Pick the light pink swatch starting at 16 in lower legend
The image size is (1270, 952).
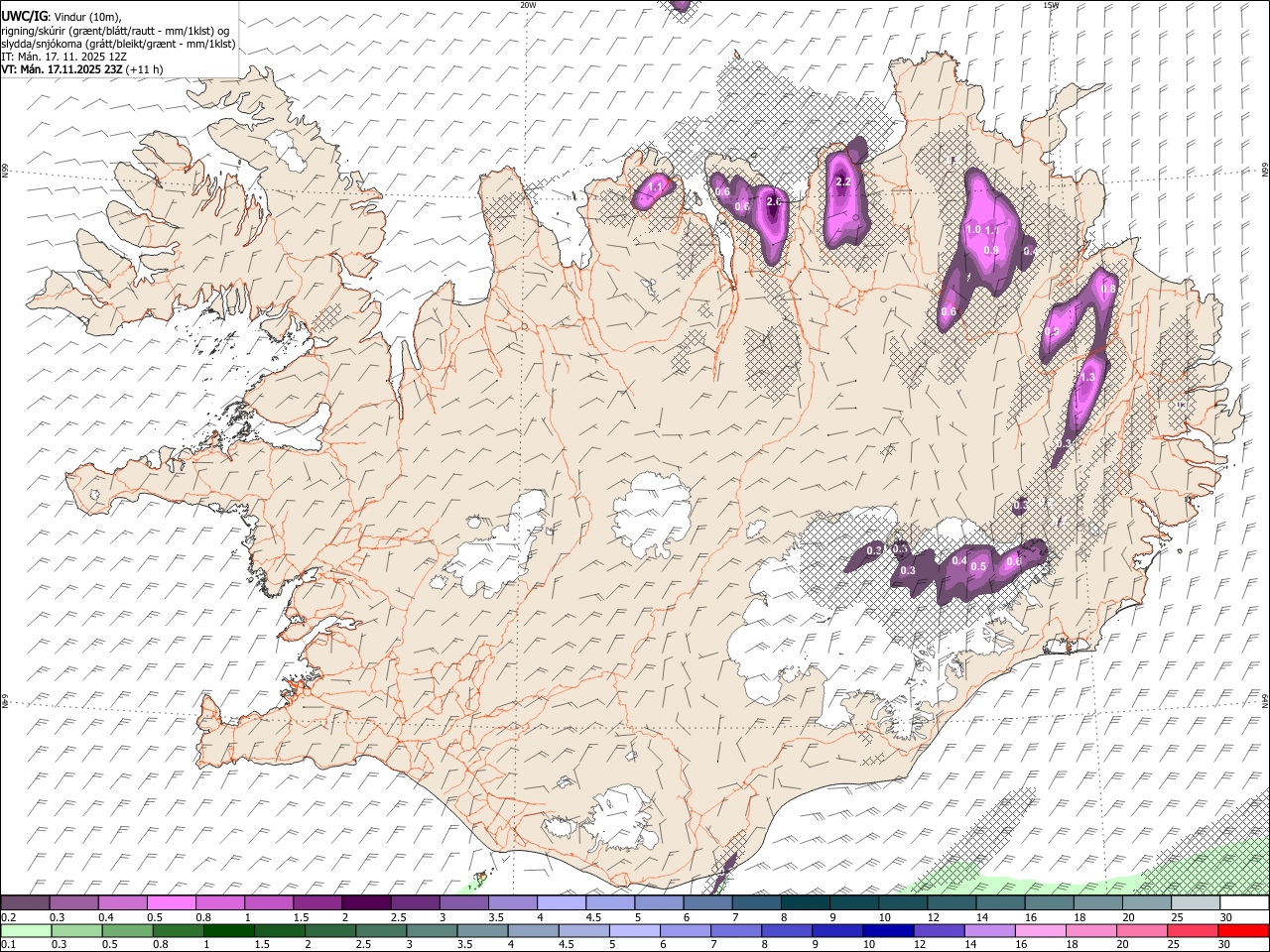[1040, 930]
